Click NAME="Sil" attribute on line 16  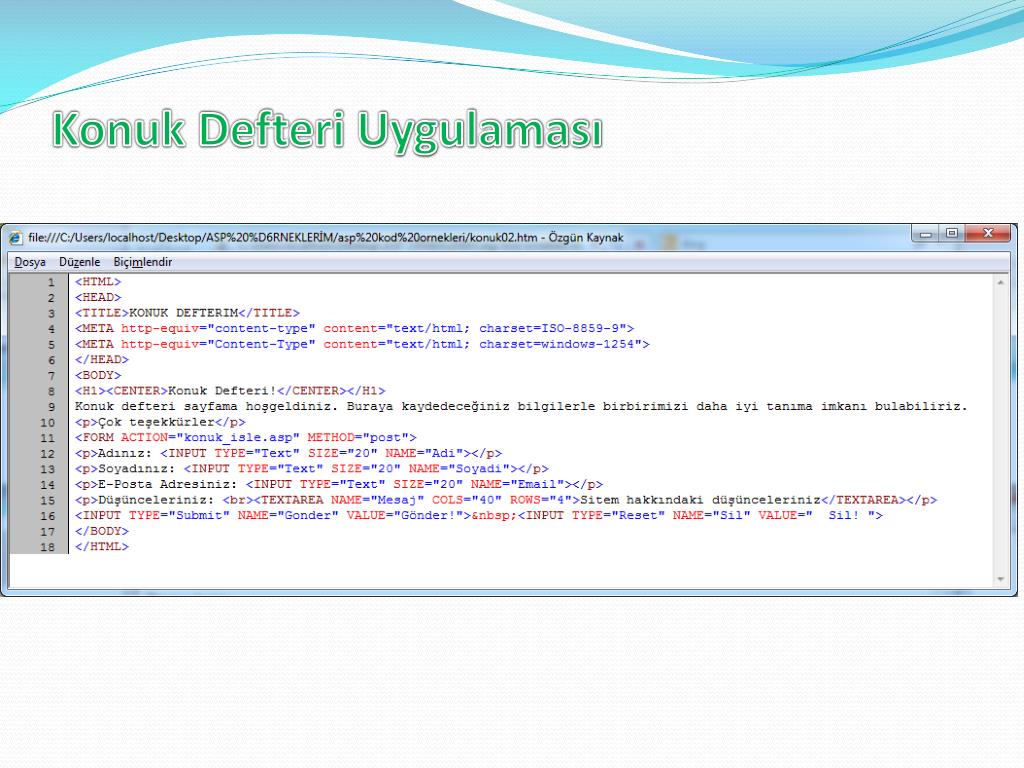click(x=712, y=516)
